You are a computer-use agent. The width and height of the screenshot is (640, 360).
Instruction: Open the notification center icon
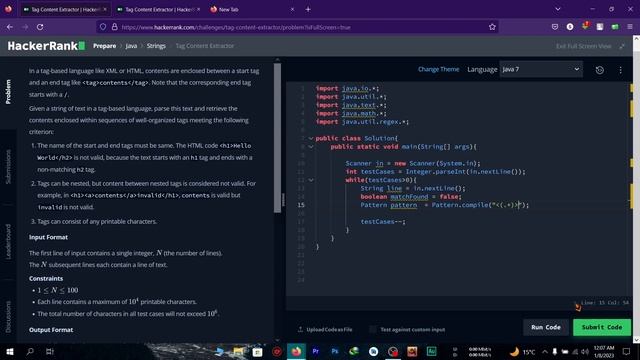click(x=627, y=351)
